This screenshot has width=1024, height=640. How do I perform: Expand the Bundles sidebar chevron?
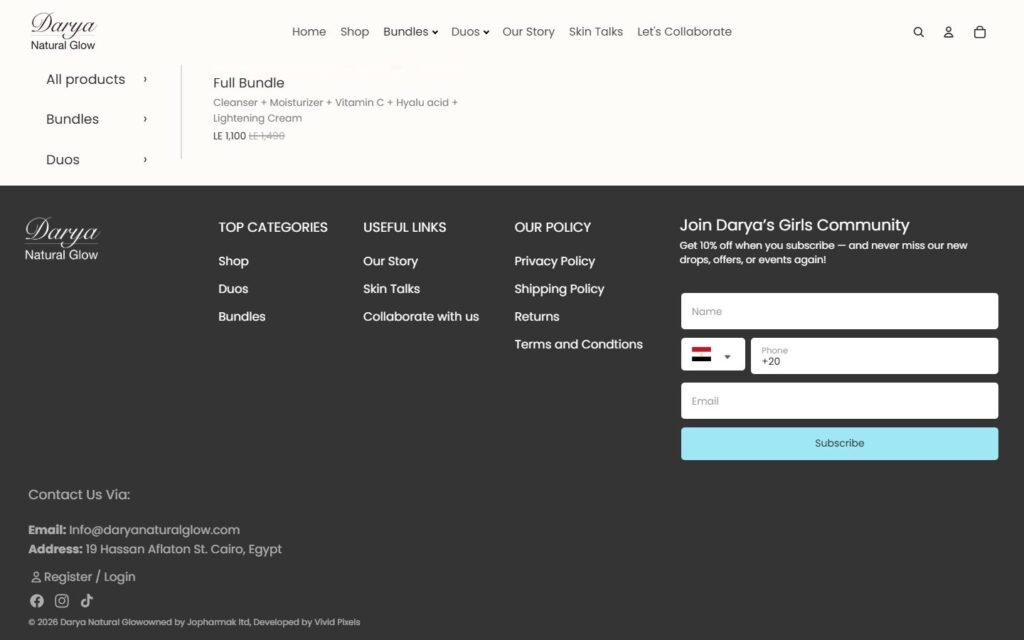[x=145, y=119]
